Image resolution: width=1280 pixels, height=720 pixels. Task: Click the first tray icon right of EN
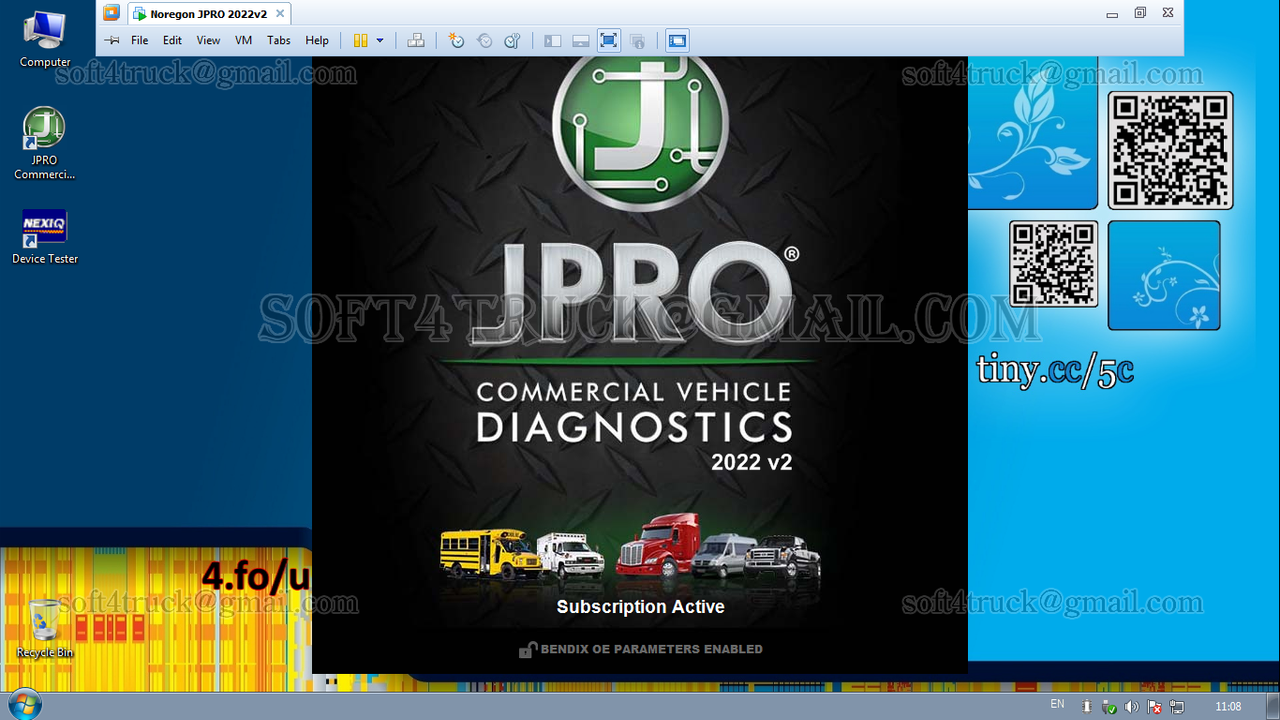(x=1087, y=707)
